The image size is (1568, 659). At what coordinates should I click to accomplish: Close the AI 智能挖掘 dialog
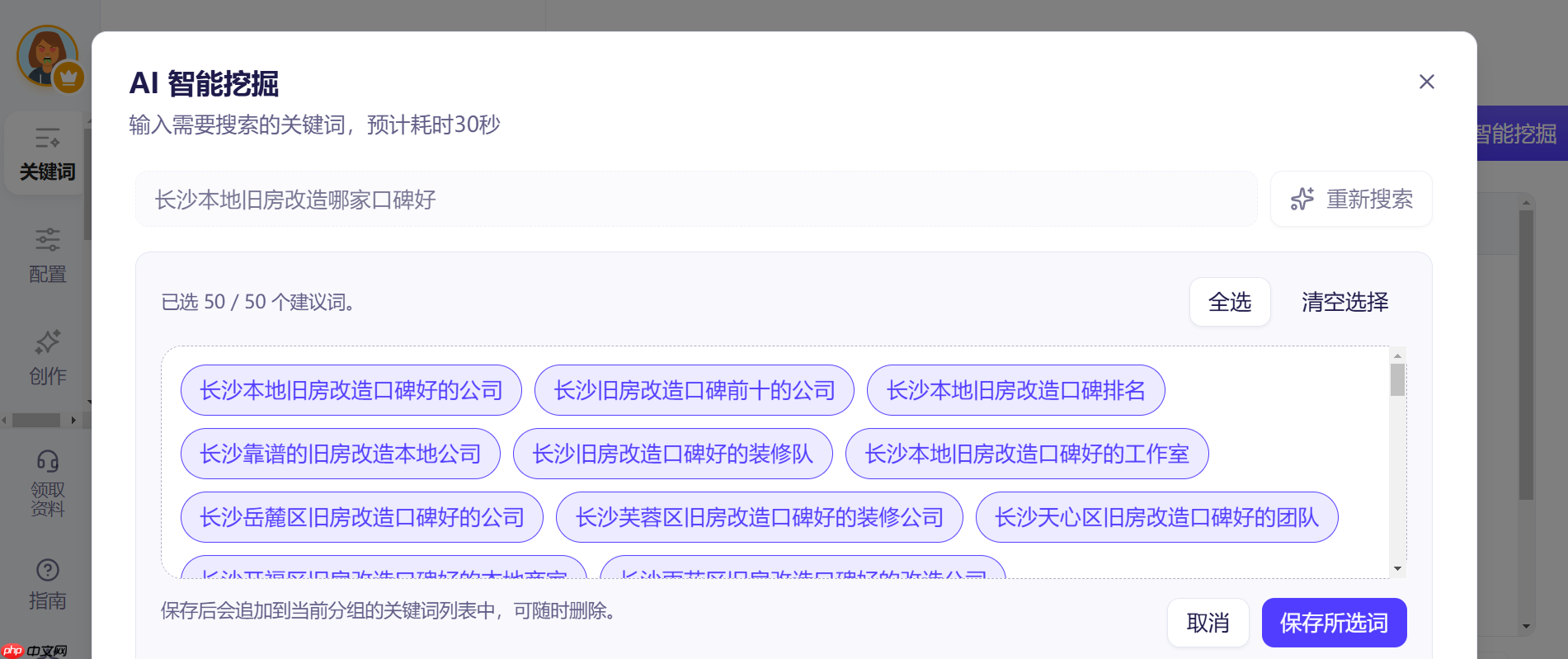[1426, 82]
